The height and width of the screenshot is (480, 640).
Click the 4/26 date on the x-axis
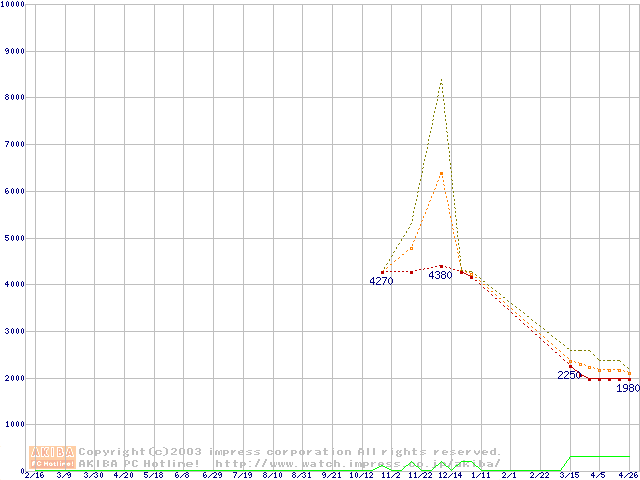(627, 475)
